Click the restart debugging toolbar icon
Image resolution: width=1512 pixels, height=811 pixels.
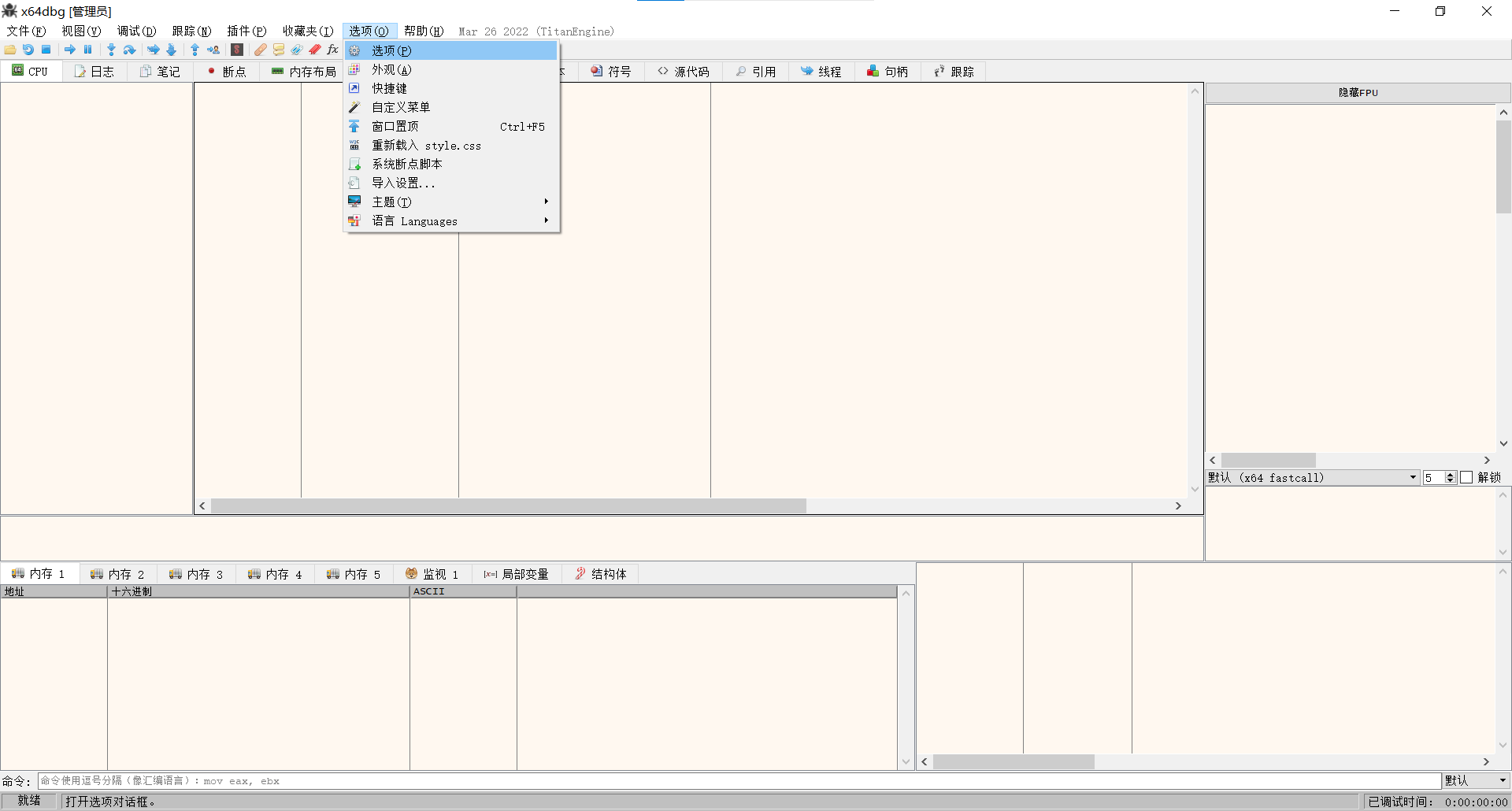[28, 50]
